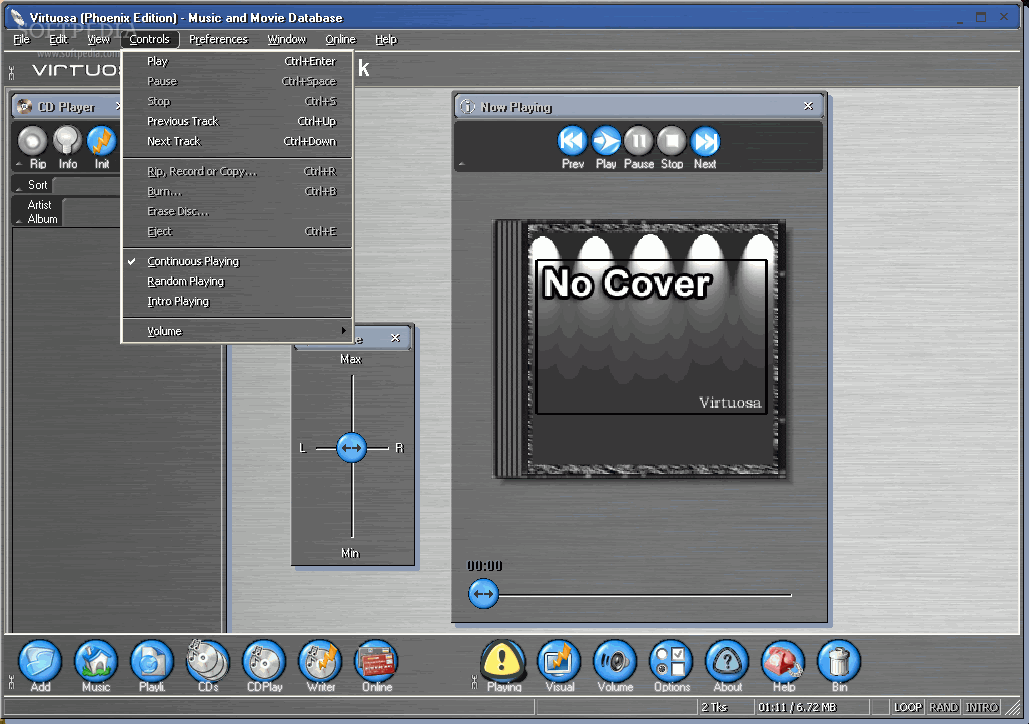This screenshot has height=724, width=1029.
Task: Close the Now Playing panel
Action: [x=808, y=106]
